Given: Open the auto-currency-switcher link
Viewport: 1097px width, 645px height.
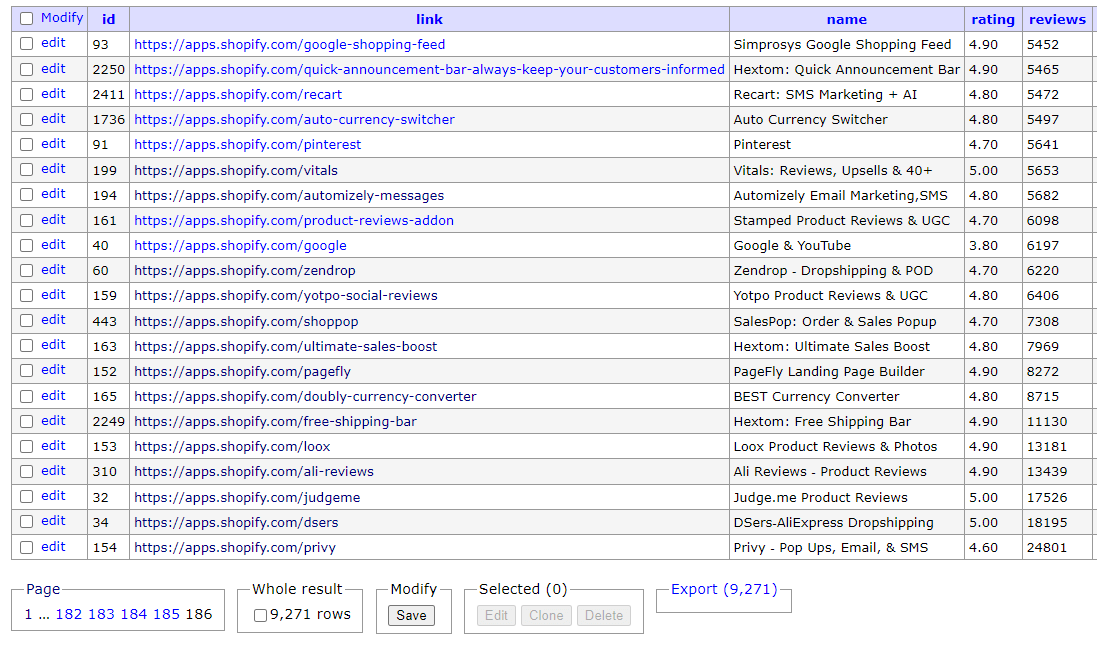Looking at the screenshot, I should tap(295, 120).
